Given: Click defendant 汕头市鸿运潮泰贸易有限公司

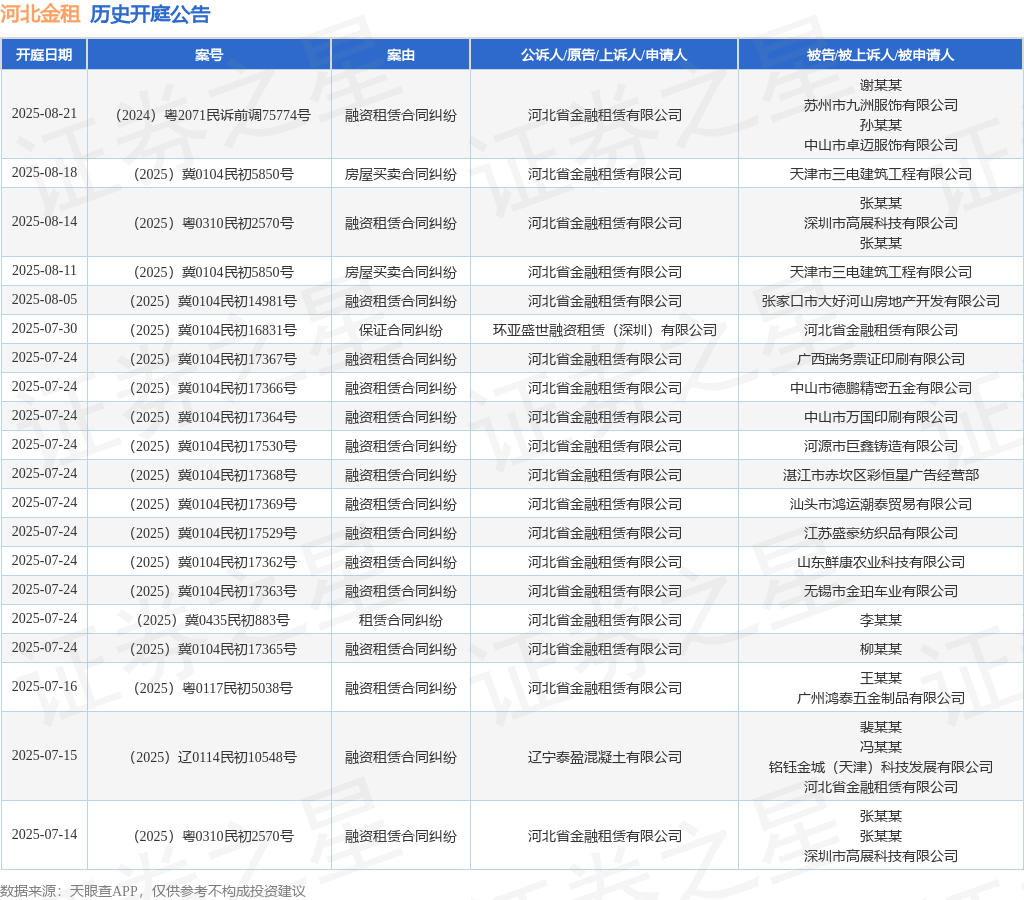Looking at the screenshot, I should [x=880, y=504].
